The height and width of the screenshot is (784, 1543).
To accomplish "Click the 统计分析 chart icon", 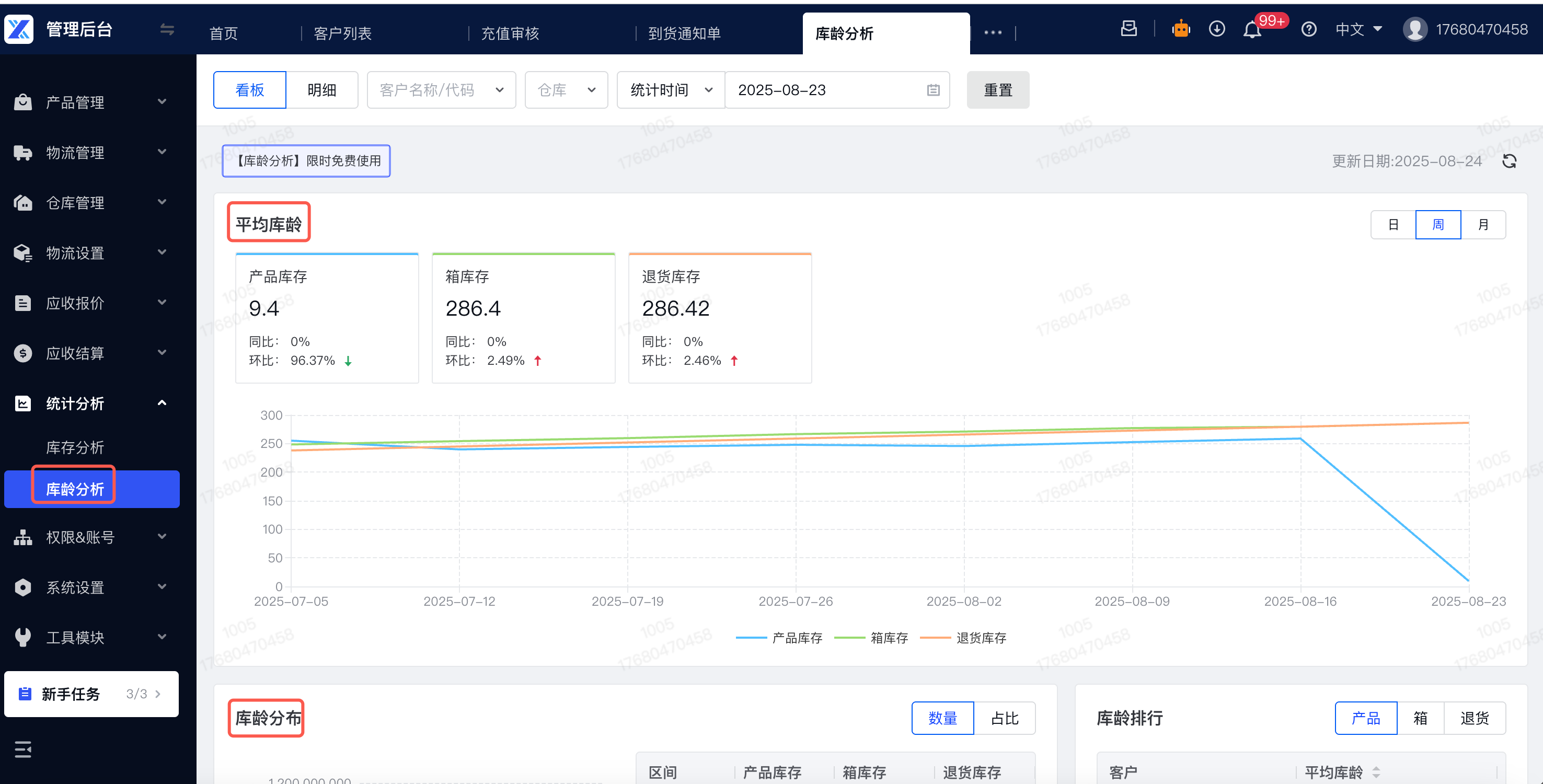I will pyautogui.click(x=23, y=403).
